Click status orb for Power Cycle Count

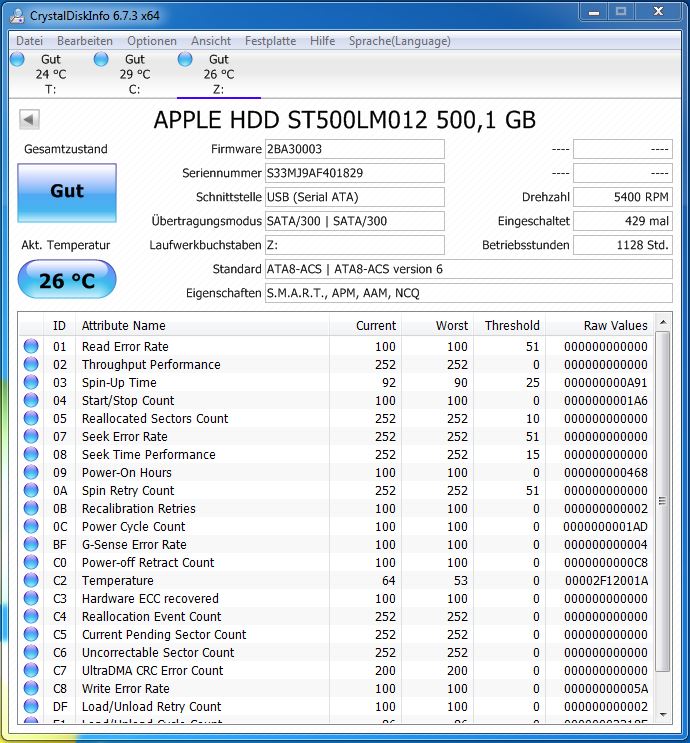[x=31, y=526]
